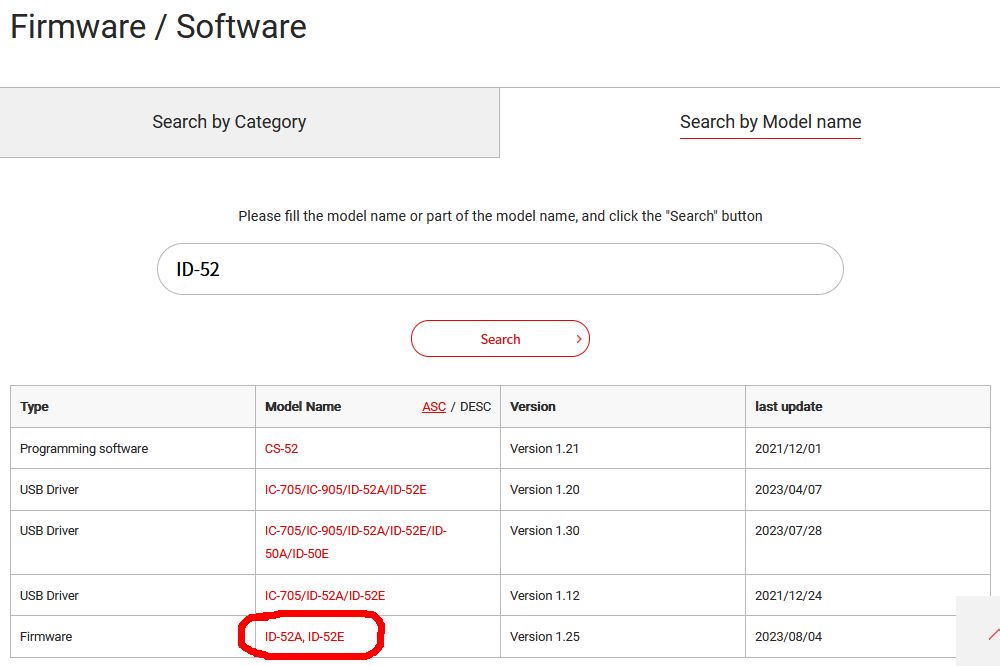Open the ID-52A, ID-52E firmware link
This screenshot has width=1000, height=666.
click(x=304, y=637)
